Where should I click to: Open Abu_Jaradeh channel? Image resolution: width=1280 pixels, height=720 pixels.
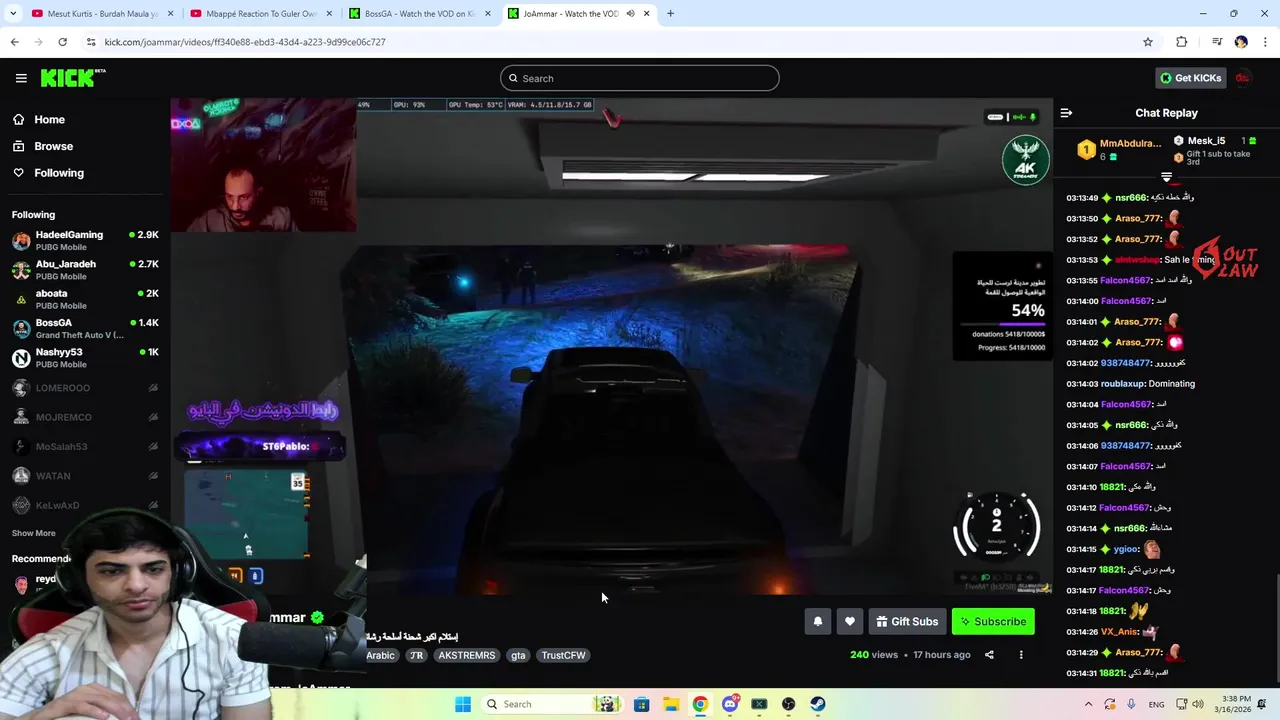pos(85,270)
